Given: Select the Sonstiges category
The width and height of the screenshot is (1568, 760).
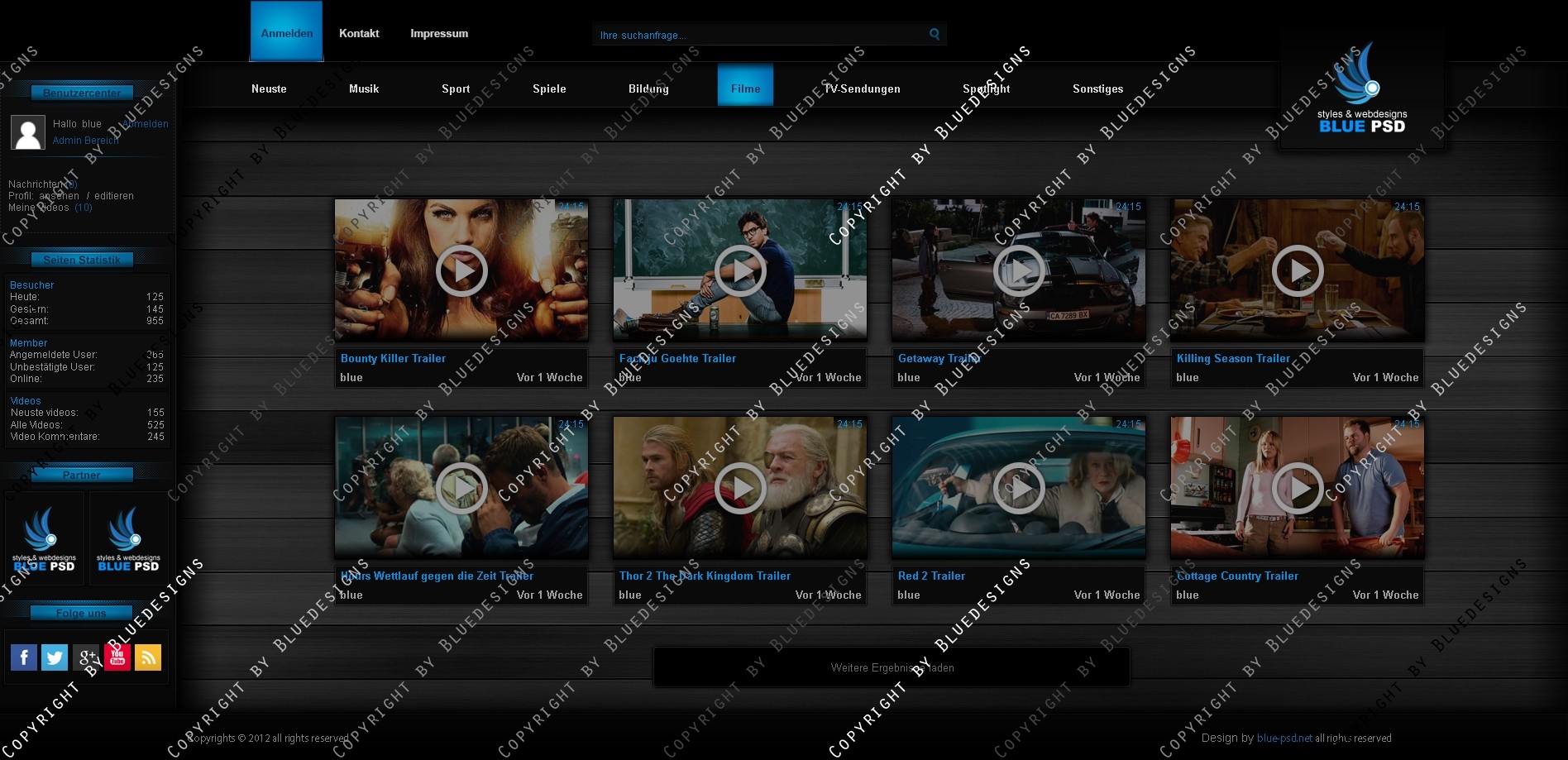Looking at the screenshot, I should tap(1097, 88).
